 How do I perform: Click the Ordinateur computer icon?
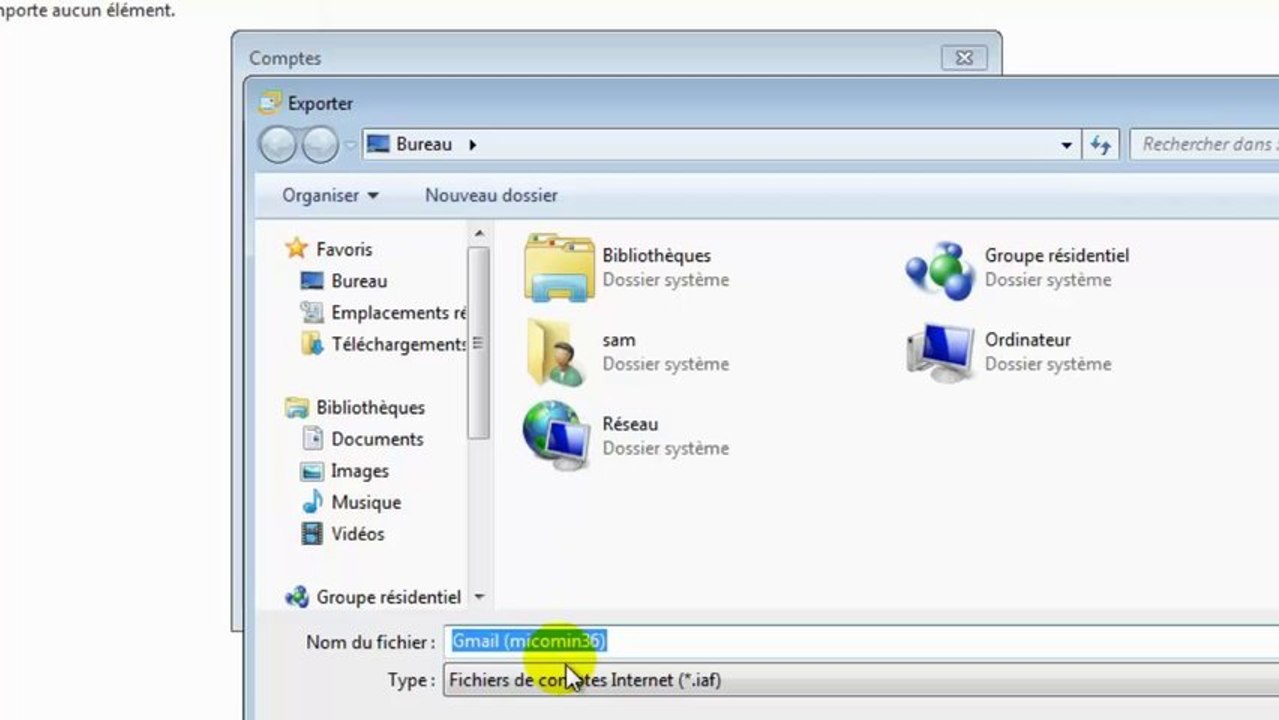pyautogui.click(x=941, y=352)
